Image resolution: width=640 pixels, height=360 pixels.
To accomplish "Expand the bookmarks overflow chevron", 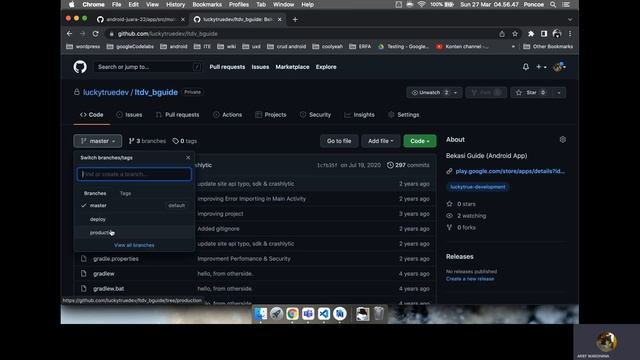I will coord(513,47).
